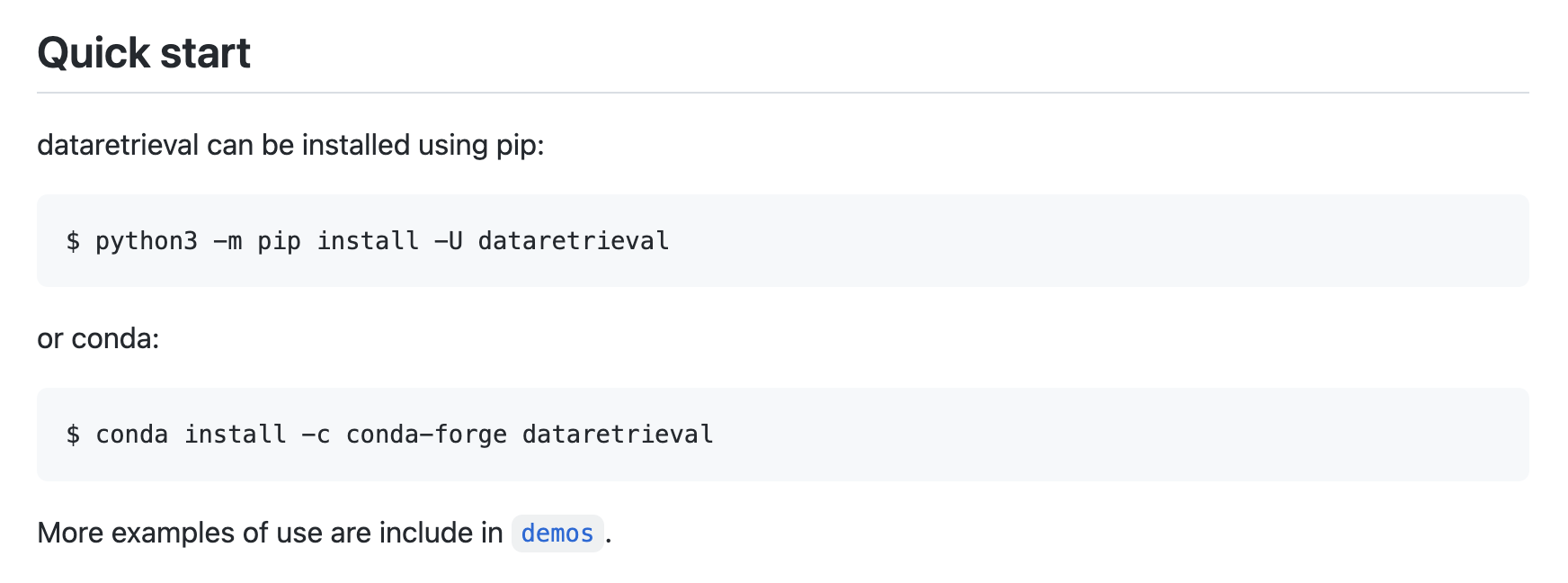Click the word install in conda command
This screenshot has width=1568, height=583.
click(x=236, y=435)
